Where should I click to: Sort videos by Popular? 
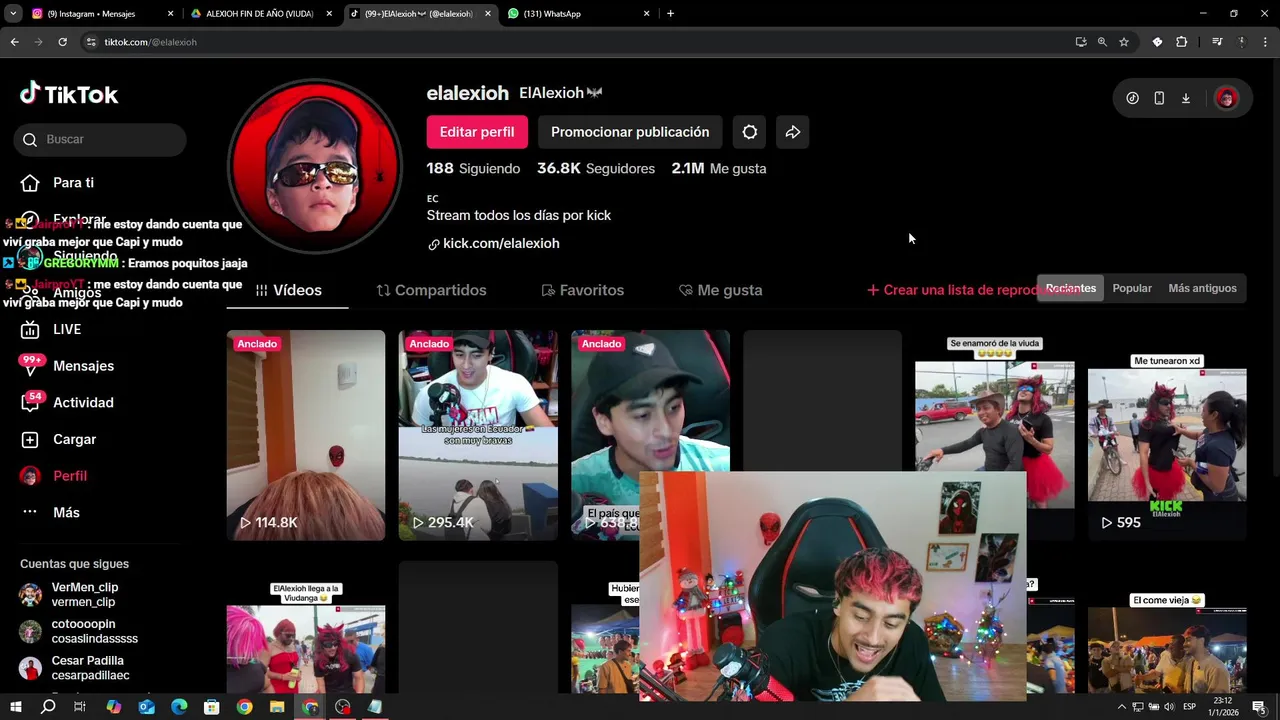coord(1132,288)
